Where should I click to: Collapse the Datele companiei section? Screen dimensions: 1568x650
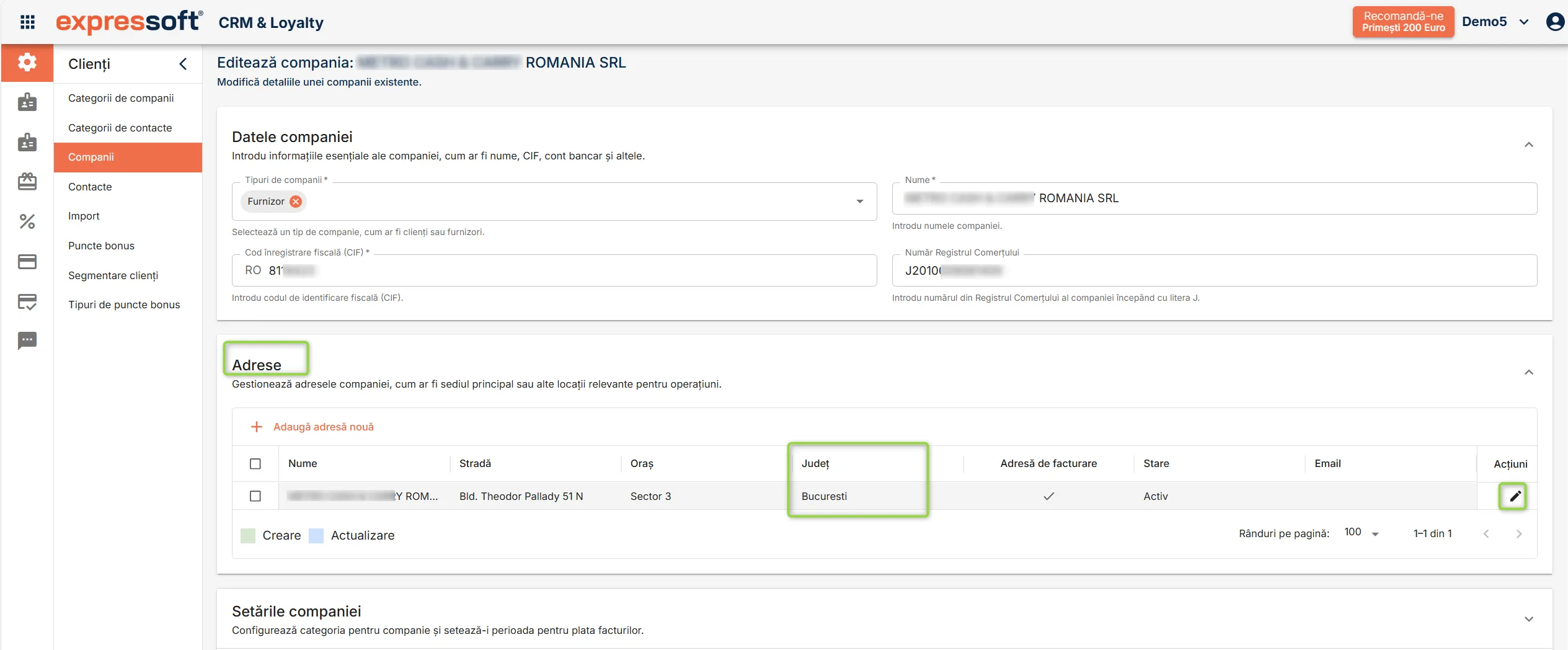(x=1529, y=145)
